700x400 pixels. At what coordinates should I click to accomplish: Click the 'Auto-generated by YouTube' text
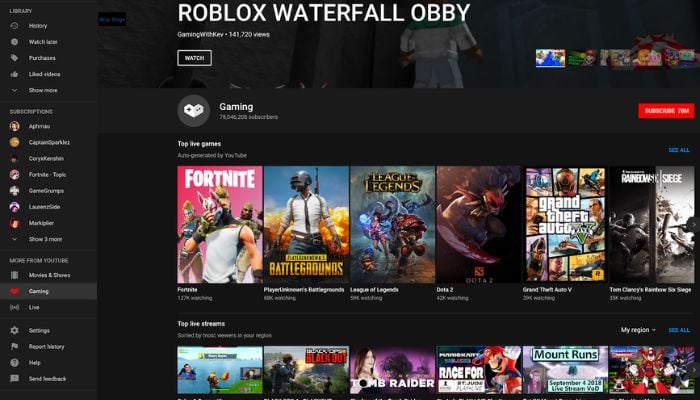point(212,155)
